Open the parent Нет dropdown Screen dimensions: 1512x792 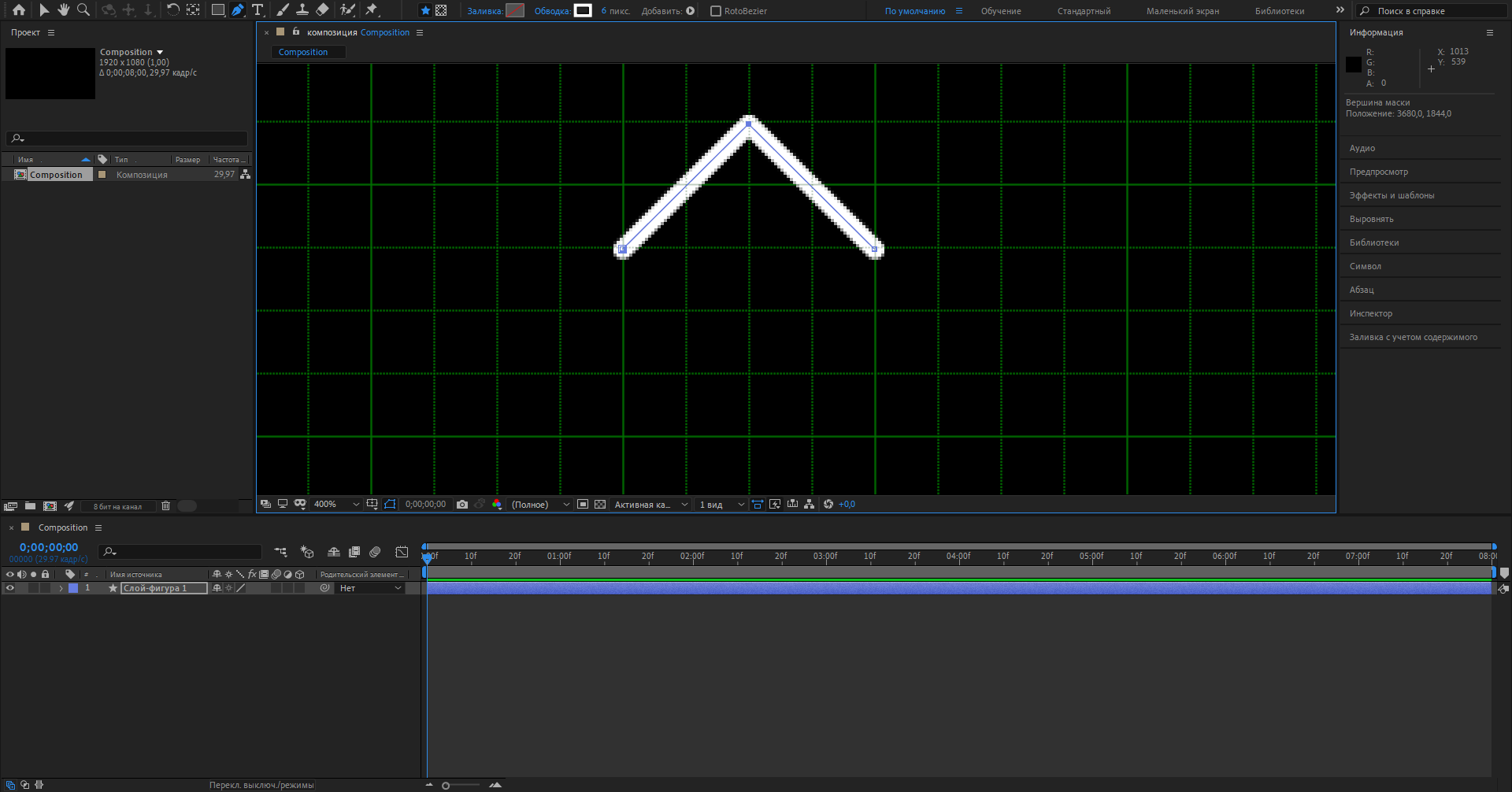(x=370, y=588)
